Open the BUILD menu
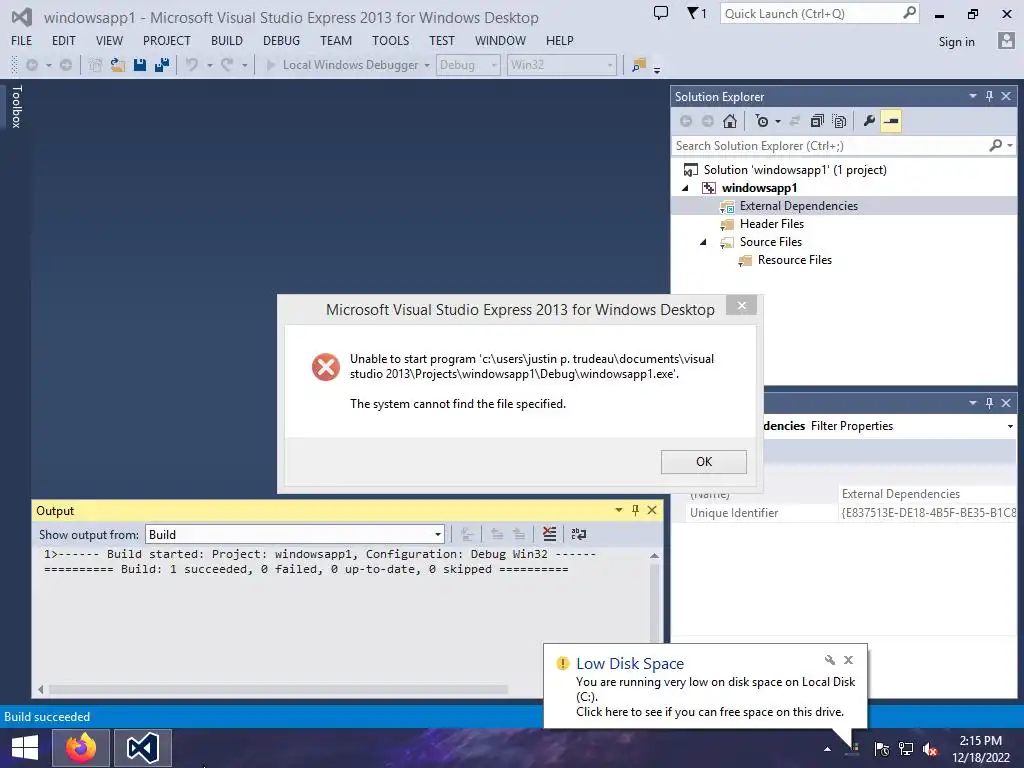The image size is (1024, 768). (x=227, y=40)
